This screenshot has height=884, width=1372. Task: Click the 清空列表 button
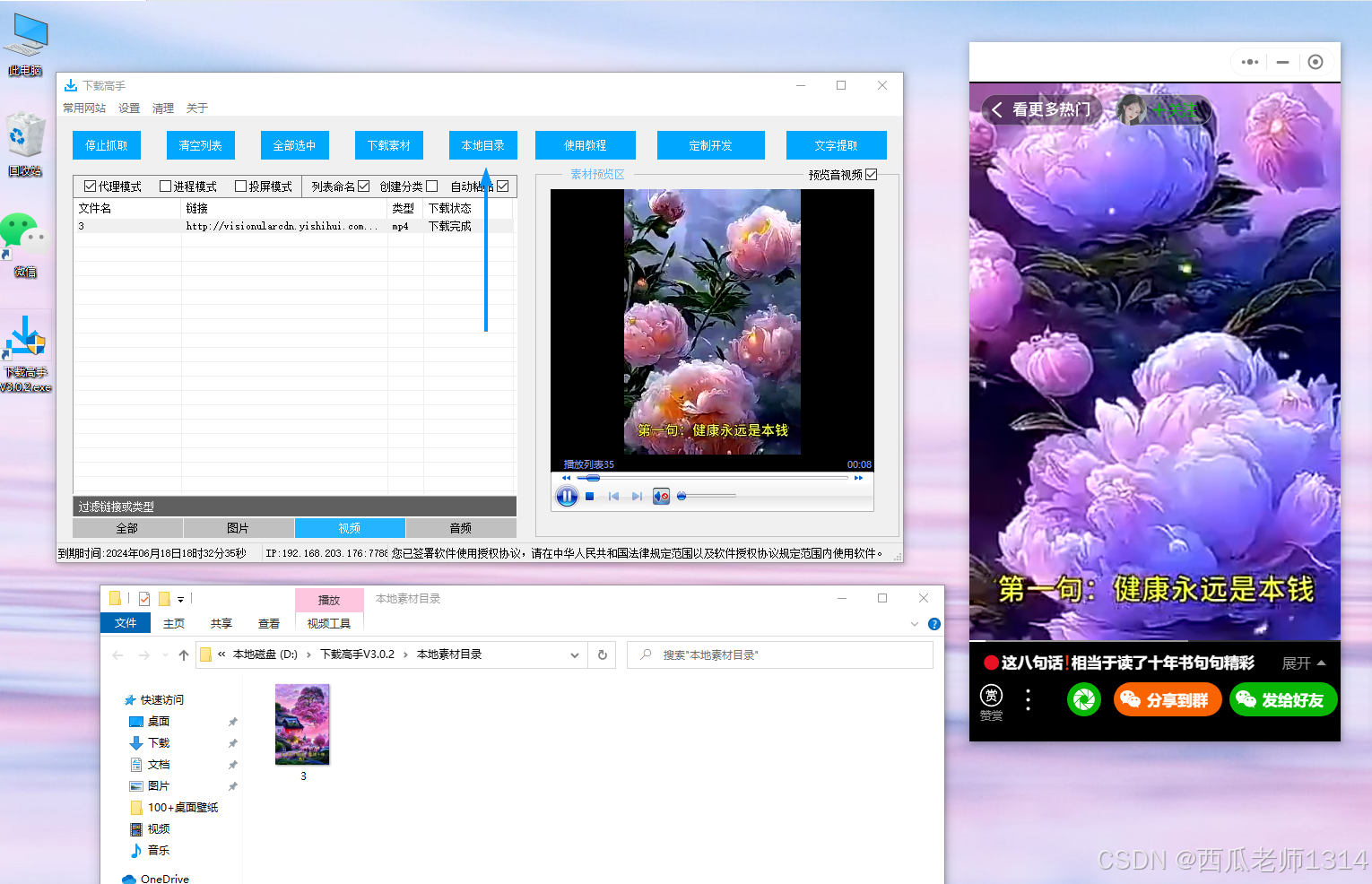[x=201, y=145]
